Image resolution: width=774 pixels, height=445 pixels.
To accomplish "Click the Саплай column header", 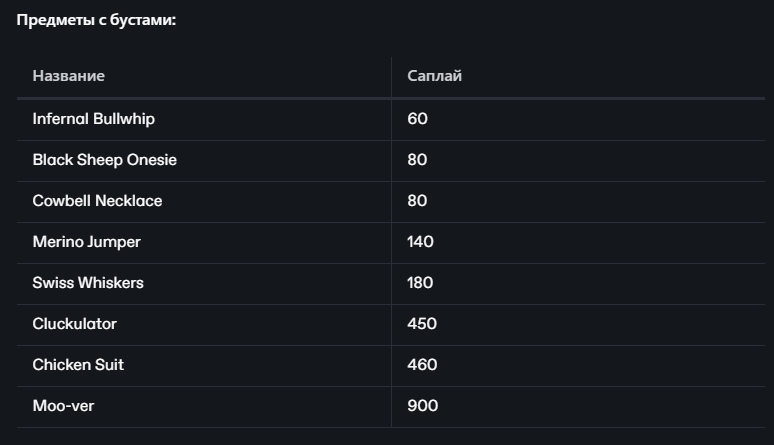I will coord(434,76).
